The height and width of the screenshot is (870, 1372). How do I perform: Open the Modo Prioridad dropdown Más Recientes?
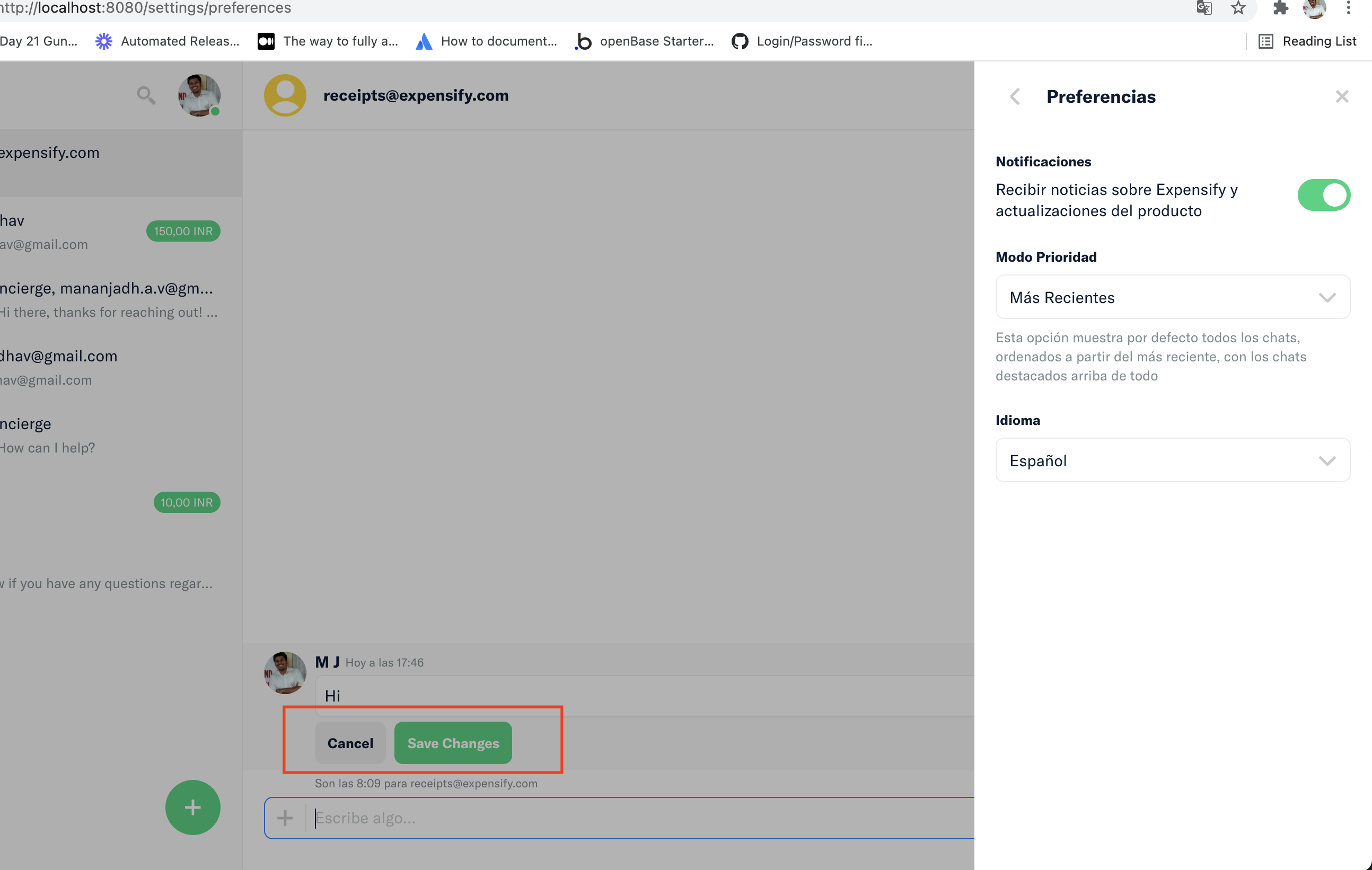pos(1172,297)
